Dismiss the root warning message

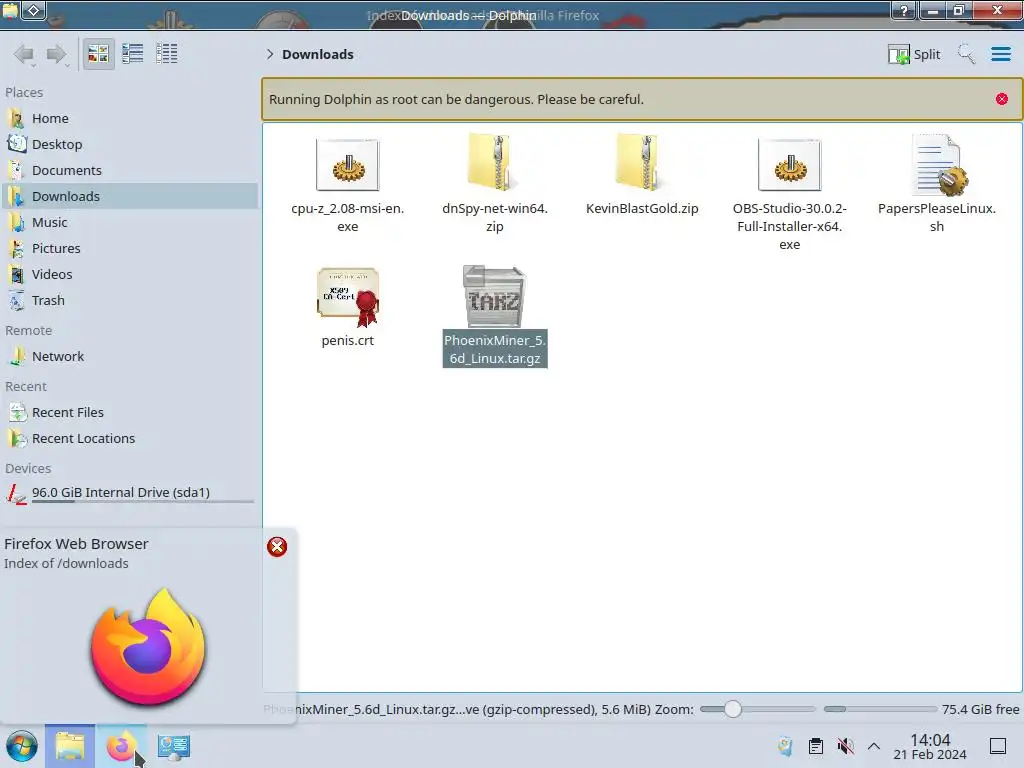coord(1002,99)
